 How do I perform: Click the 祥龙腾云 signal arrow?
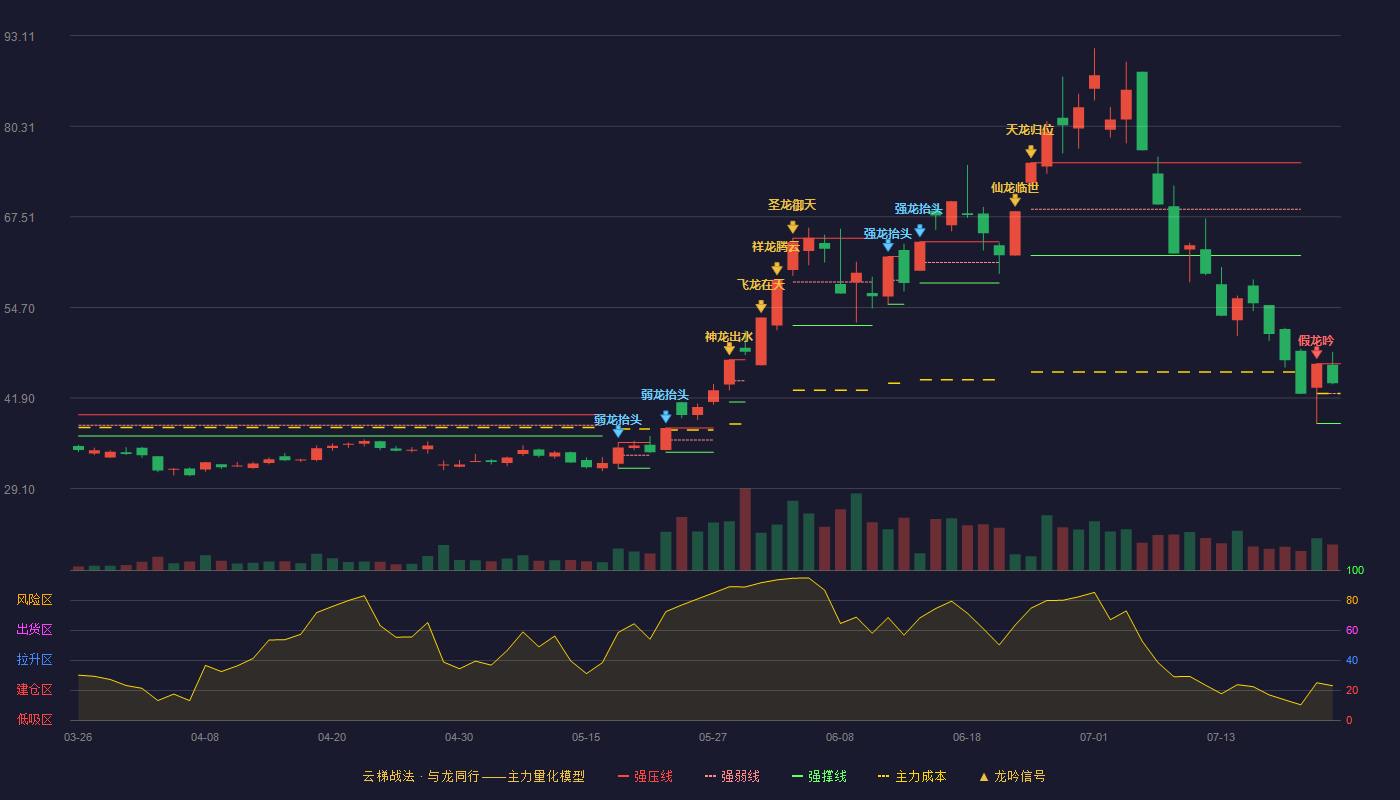click(x=777, y=269)
